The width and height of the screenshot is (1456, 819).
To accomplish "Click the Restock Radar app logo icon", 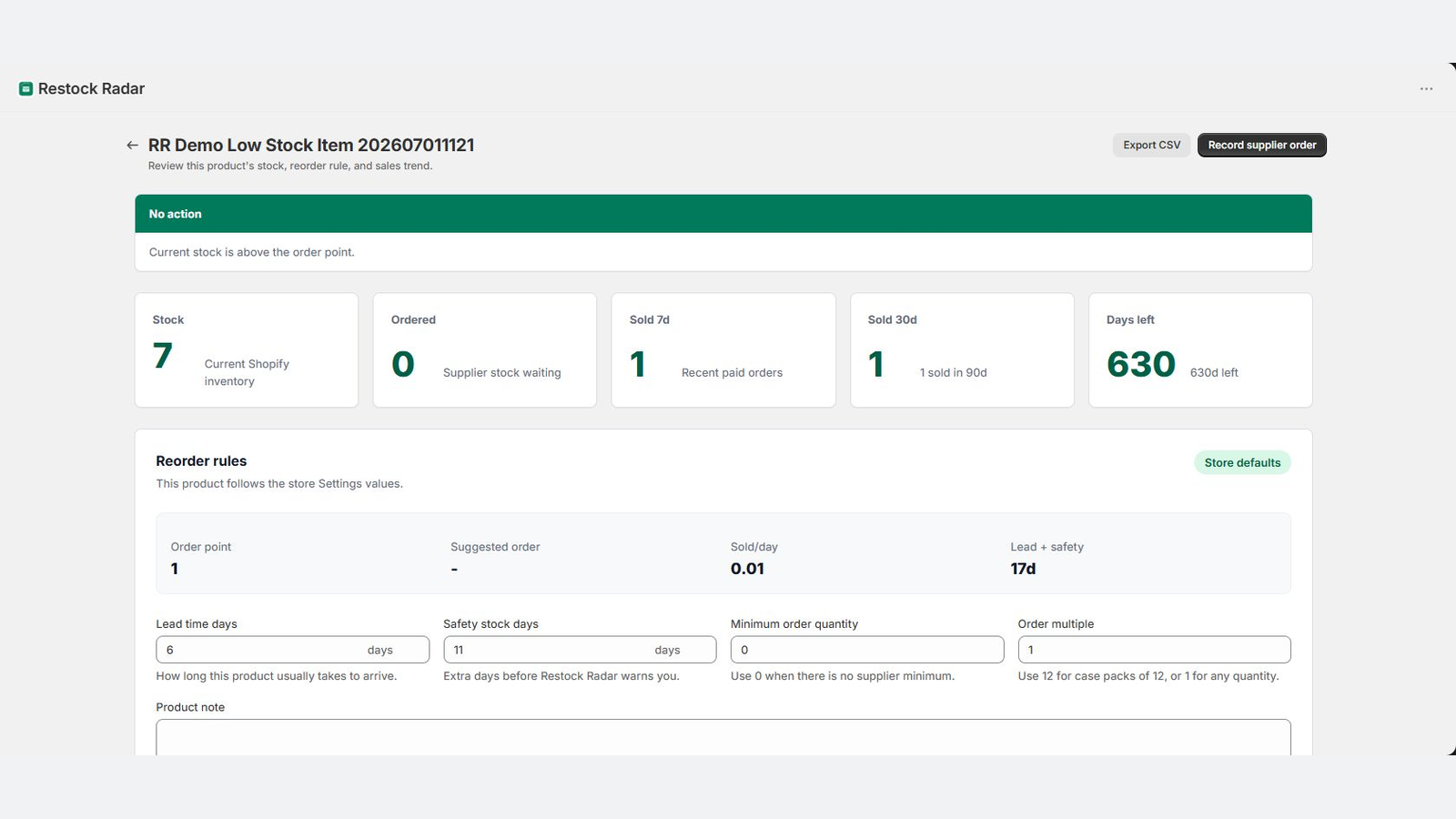I will click(25, 88).
